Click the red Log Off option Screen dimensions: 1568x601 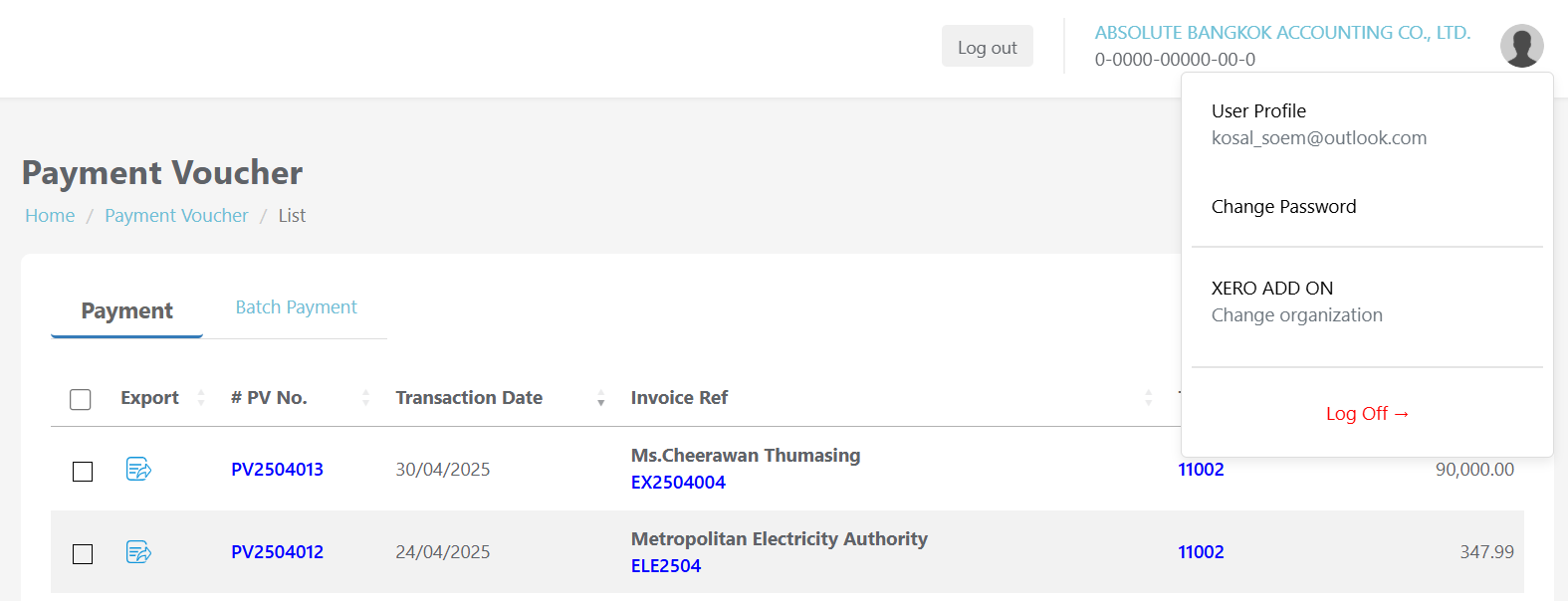[x=1367, y=414]
